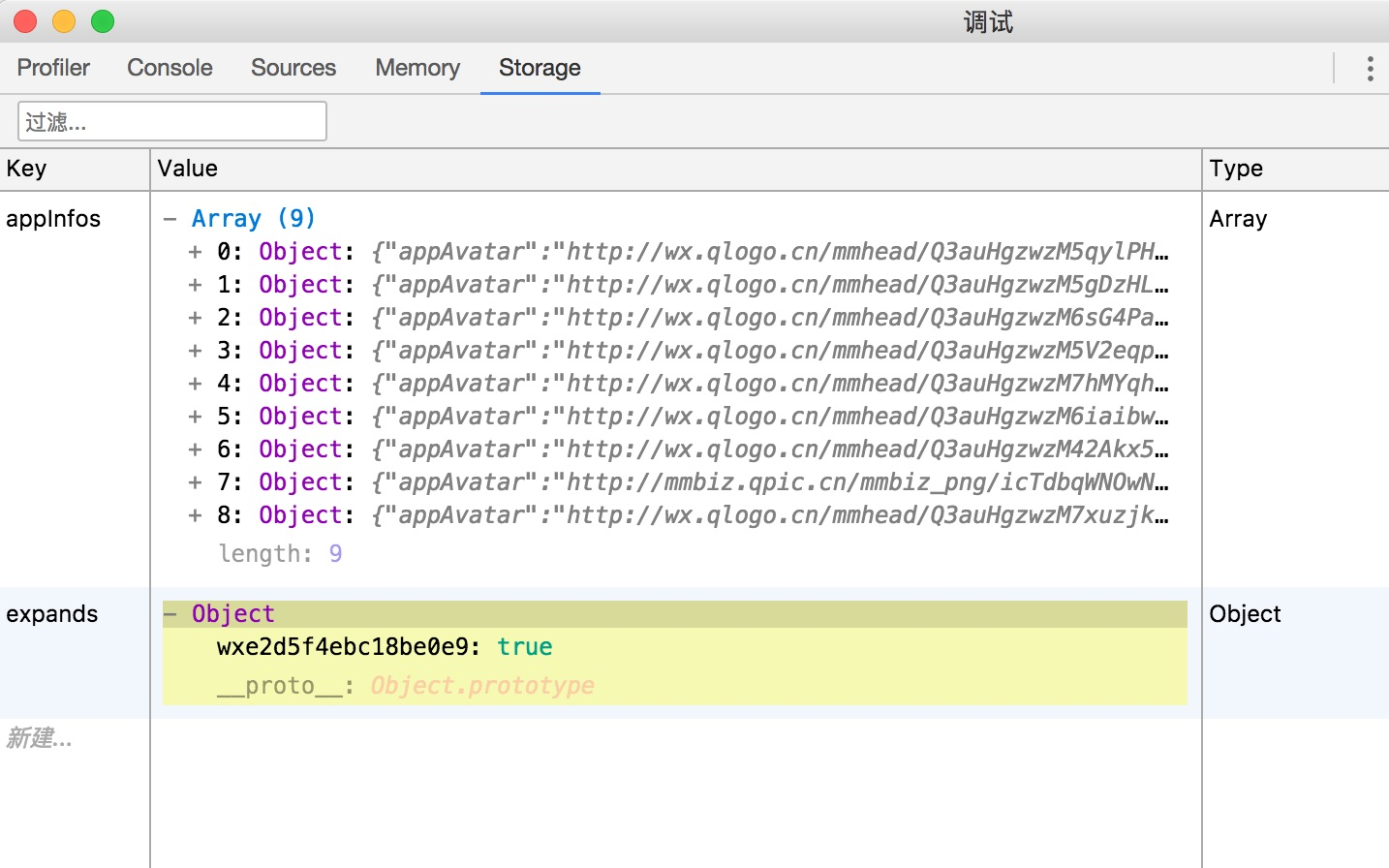This screenshot has height=868, width=1389.
Task: Select the appInfos key cell
Action: pos(53,219)
